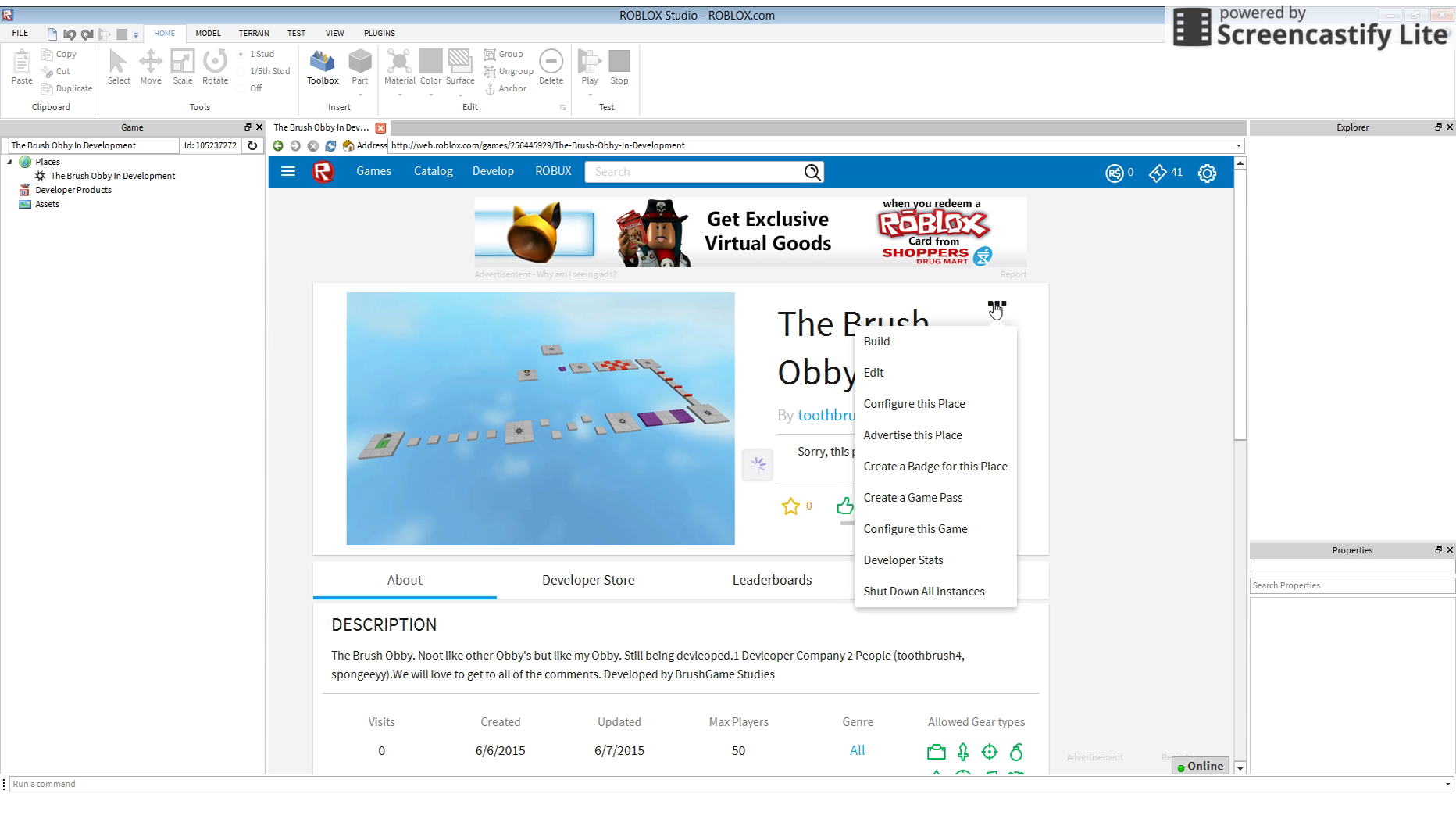Select the 1/5th Stud radio option
The image size is (1456, 819).
tap(241, 72)
